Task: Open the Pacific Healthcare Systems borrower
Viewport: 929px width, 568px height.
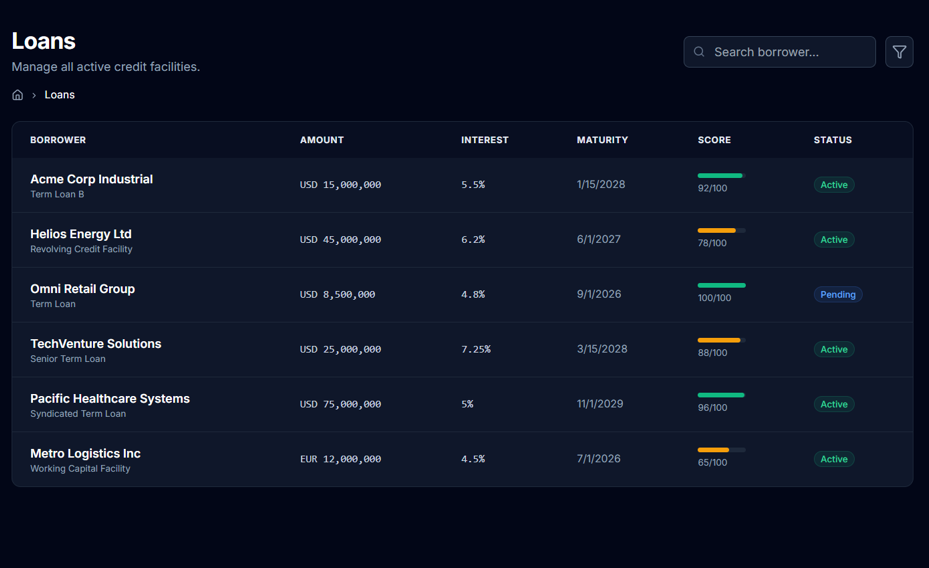Action: 110,399
